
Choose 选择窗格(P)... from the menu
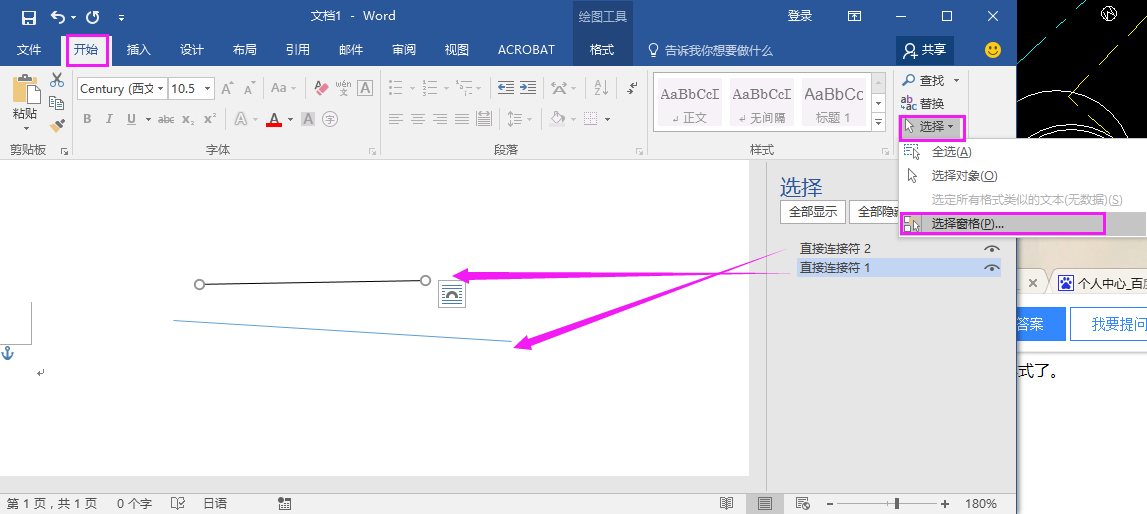pyautogui.click(x=1023, y=224)
